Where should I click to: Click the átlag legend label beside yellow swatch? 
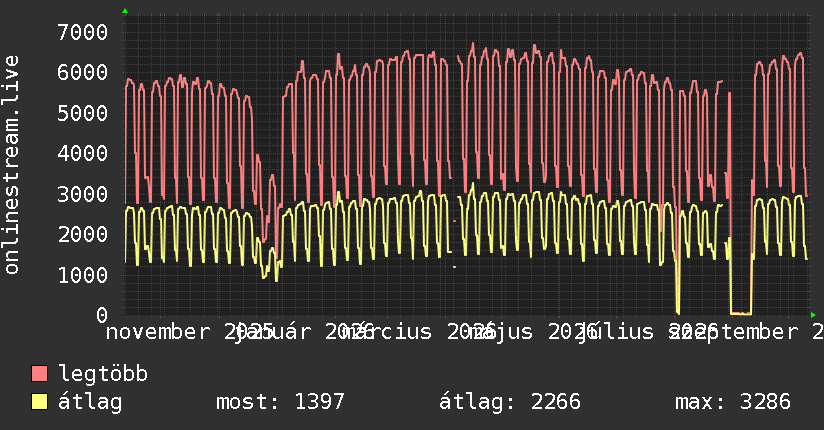(x=90, y=402)
